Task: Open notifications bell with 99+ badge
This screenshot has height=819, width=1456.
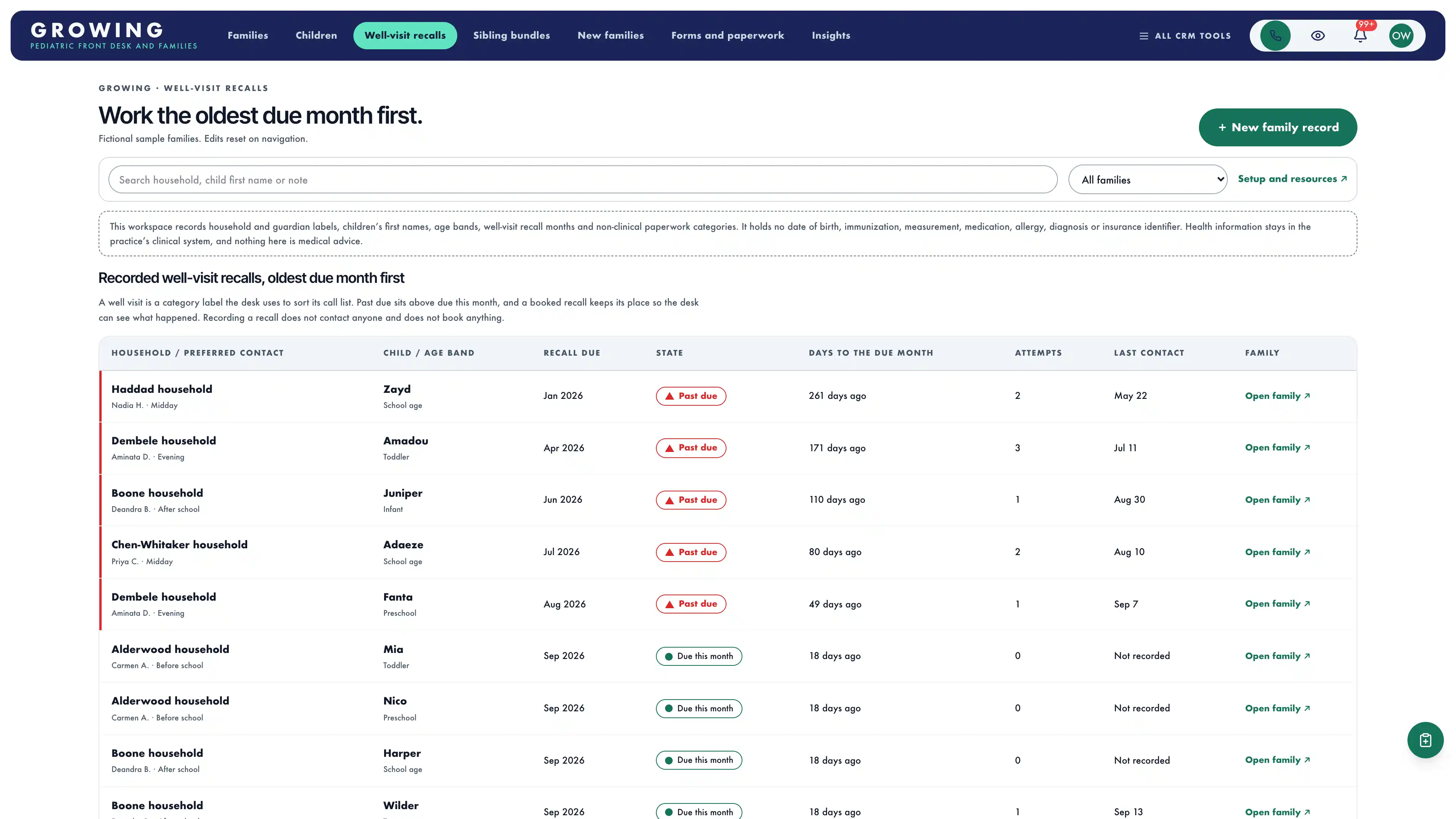Action: tap(1360, 36)
